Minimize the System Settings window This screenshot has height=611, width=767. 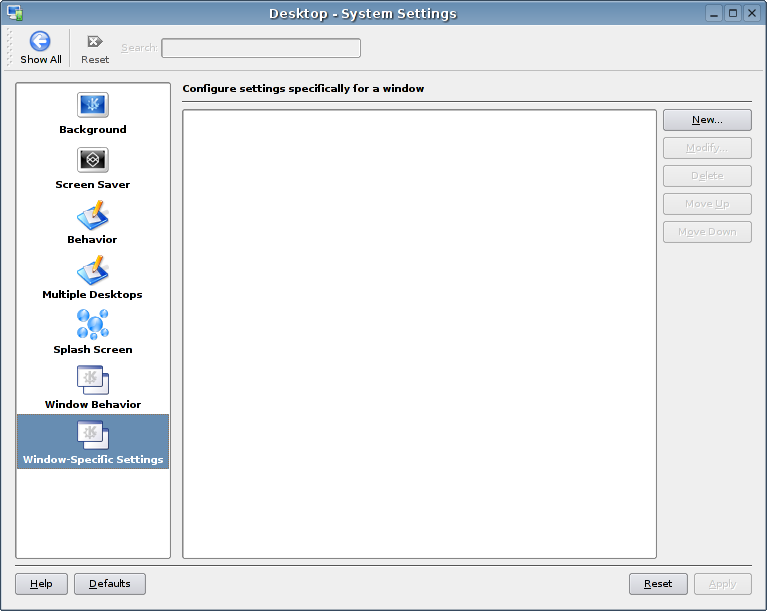(x=714, y=13)
